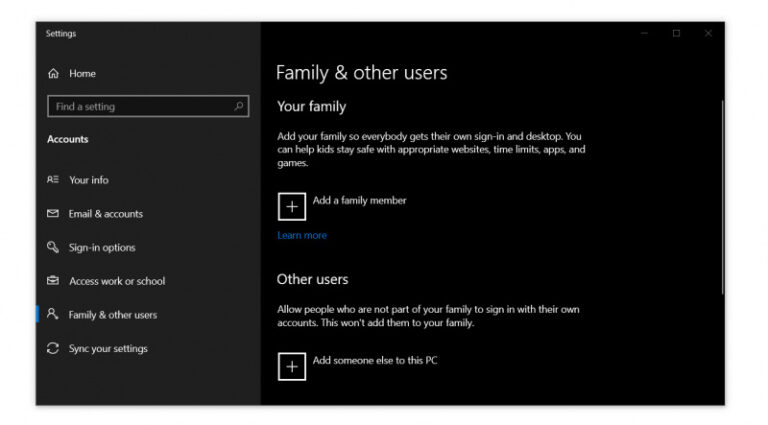Image resolution: width=768 pixels, height=425 pixels.
Task: Close the Settings window
Action: 708,33
